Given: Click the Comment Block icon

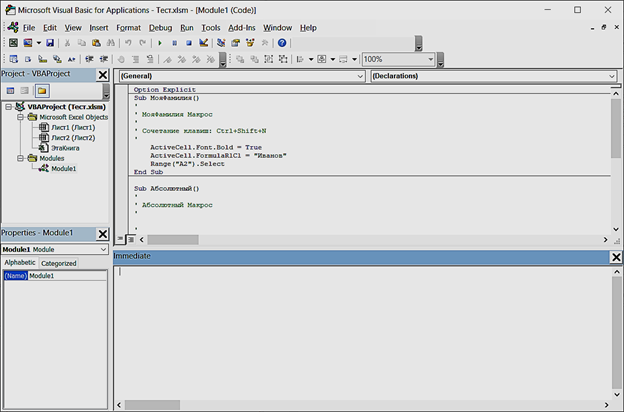Looking at the screenshot, I should coord(135,59).
